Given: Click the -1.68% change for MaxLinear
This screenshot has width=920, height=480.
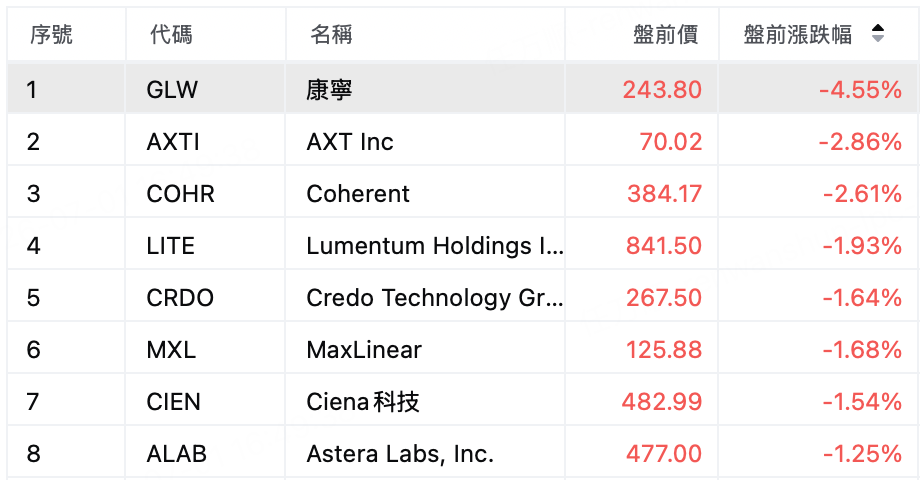Looking at the screenshot, I should click(862, 350).
